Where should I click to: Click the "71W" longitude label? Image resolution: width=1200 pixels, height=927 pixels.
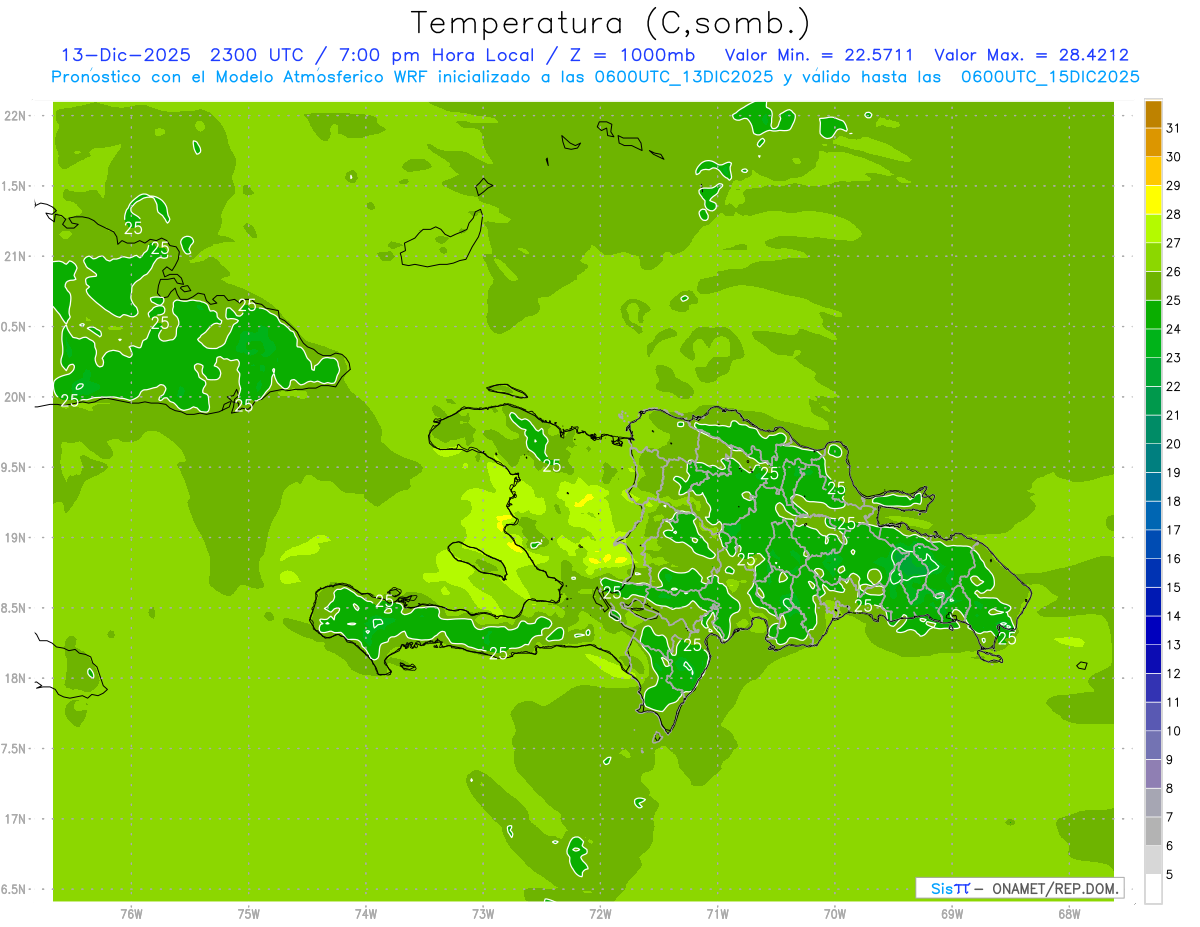717,914
